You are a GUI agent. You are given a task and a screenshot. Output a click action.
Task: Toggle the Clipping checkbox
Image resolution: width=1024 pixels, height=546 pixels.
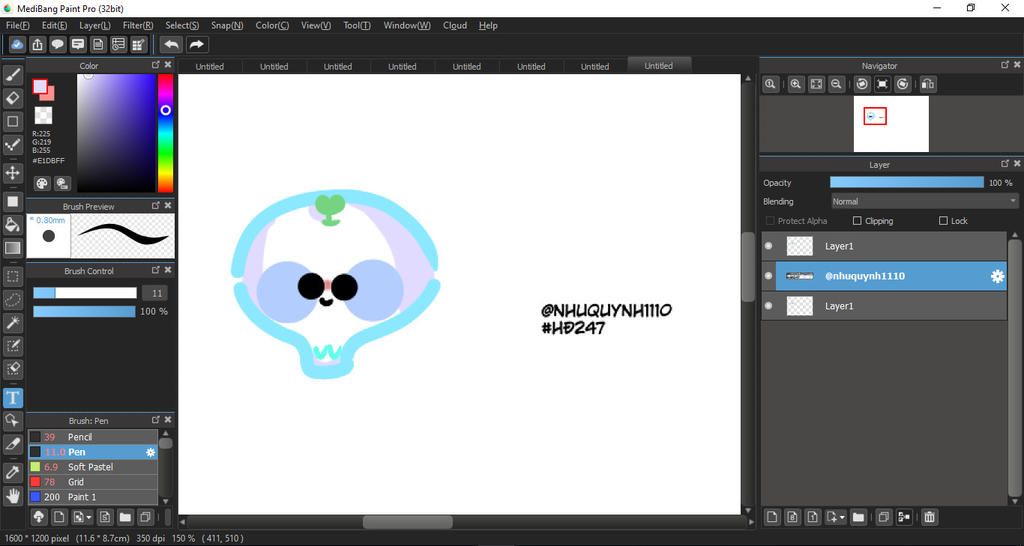pyautogui.click(x=857, y=221)
